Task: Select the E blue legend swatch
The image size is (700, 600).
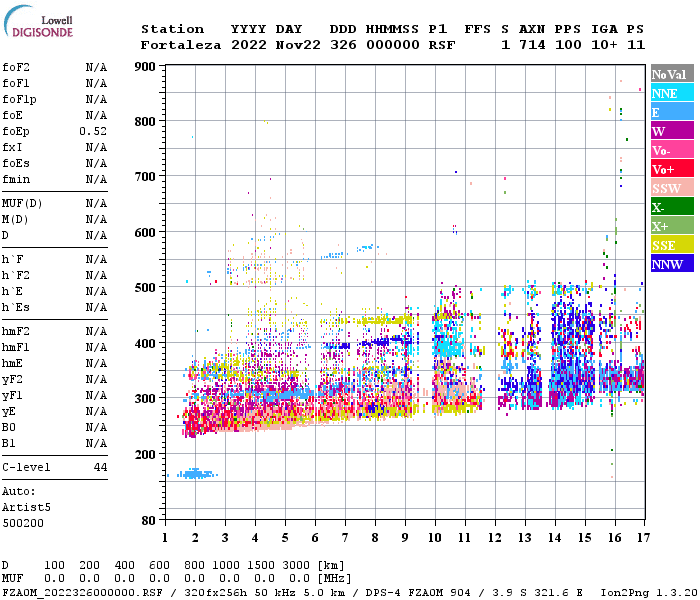Action: point(672,112)
